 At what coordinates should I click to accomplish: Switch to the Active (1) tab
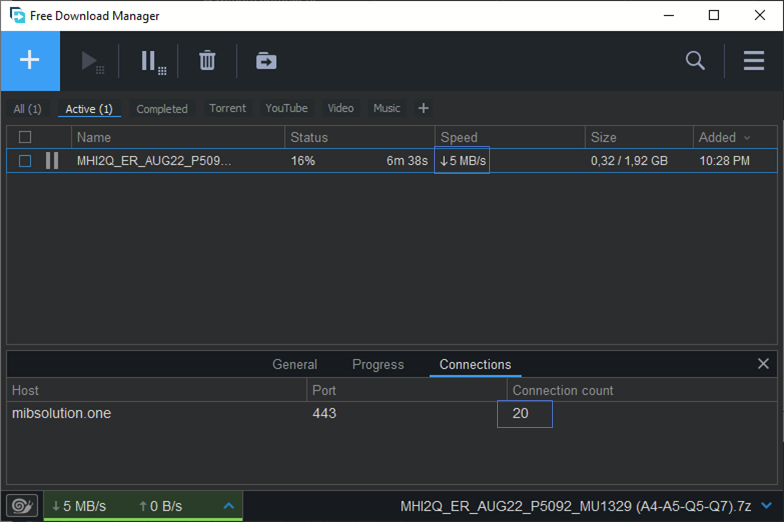(x=89, y=108)
